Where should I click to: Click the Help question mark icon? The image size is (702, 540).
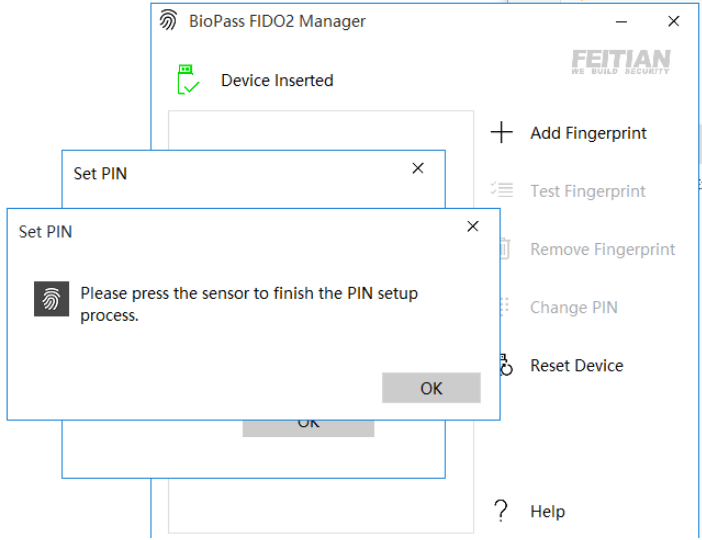coord(502,511)
